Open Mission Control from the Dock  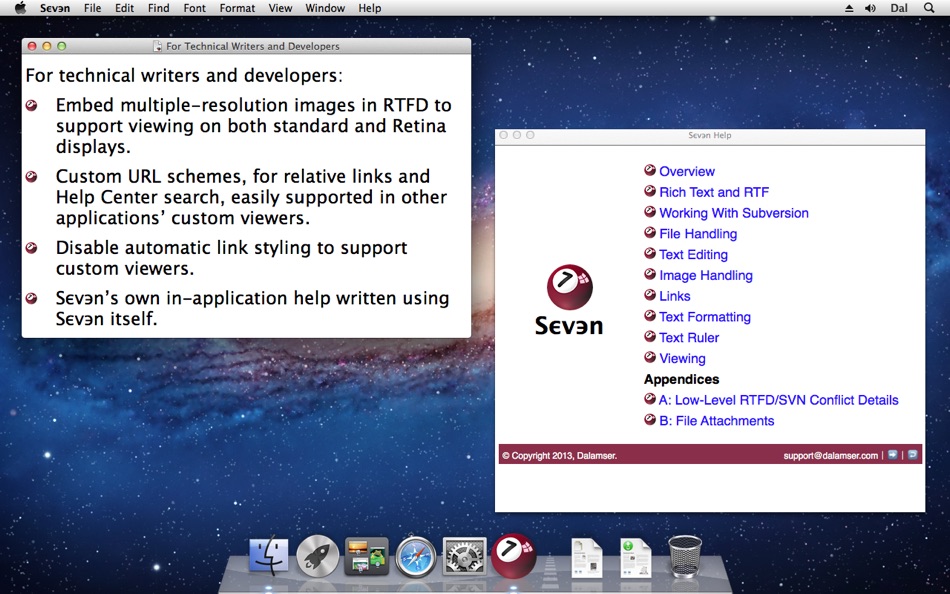[367, 555]
